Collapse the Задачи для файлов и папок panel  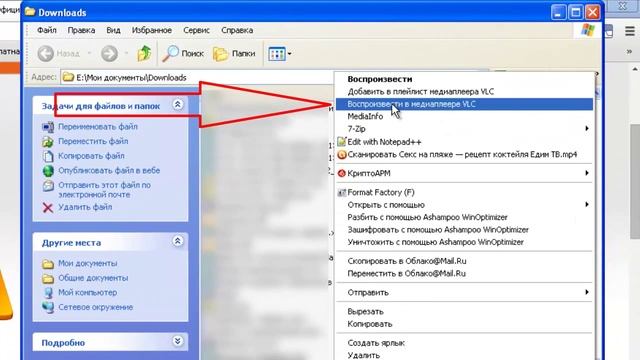click(x=178, y=104)
